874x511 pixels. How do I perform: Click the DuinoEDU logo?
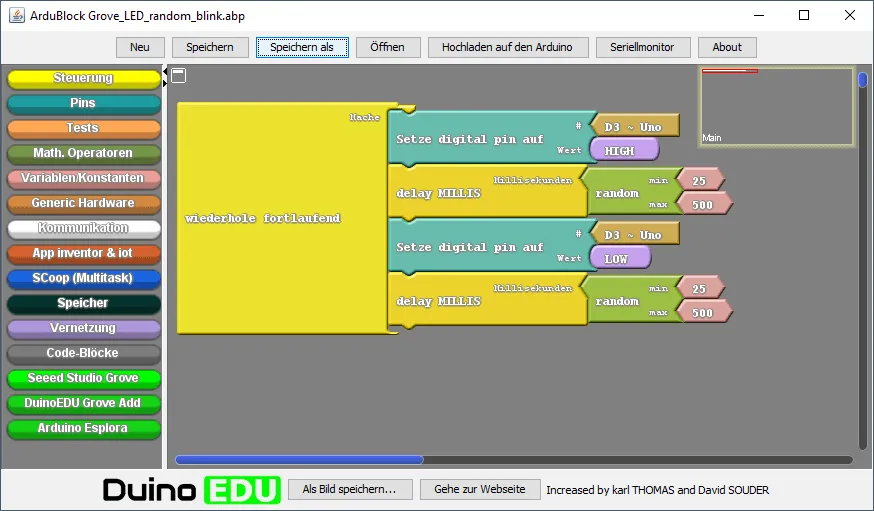point(177,489)
